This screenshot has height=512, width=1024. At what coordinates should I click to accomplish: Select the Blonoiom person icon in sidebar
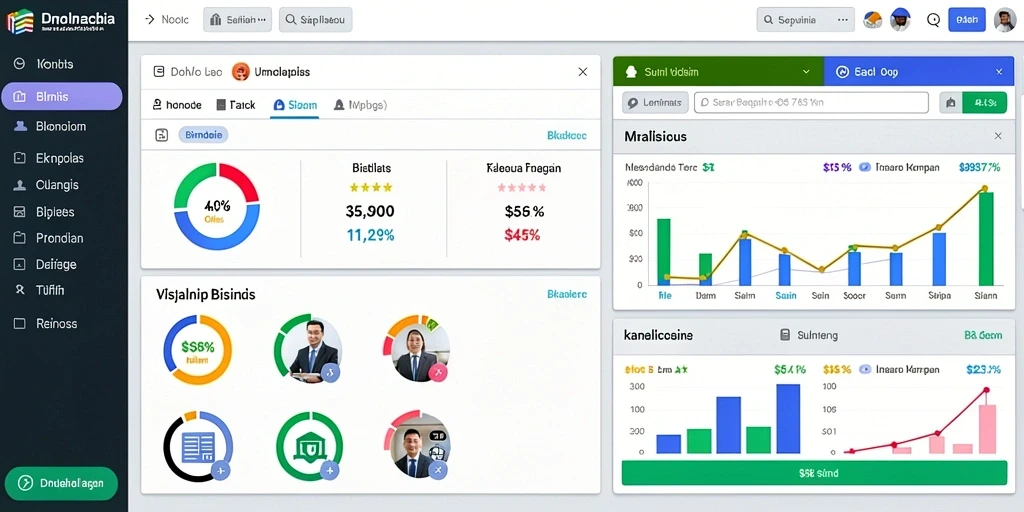pos(20,127)
